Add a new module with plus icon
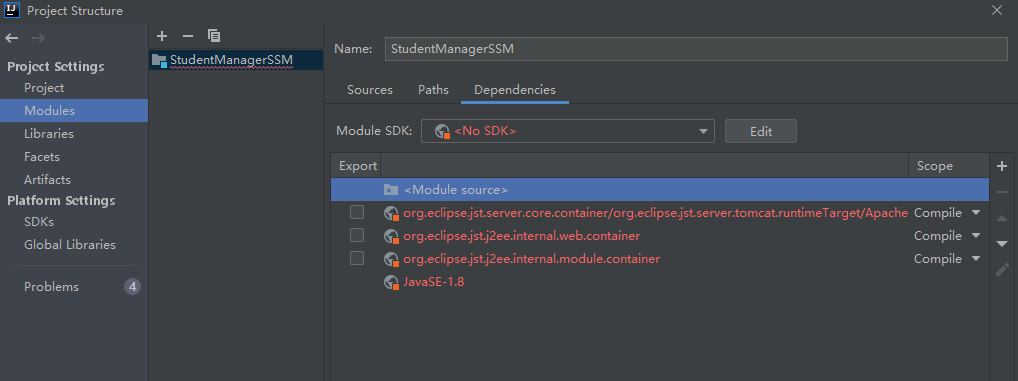The height and width of the screenshot is (381, 1018). 162,36
